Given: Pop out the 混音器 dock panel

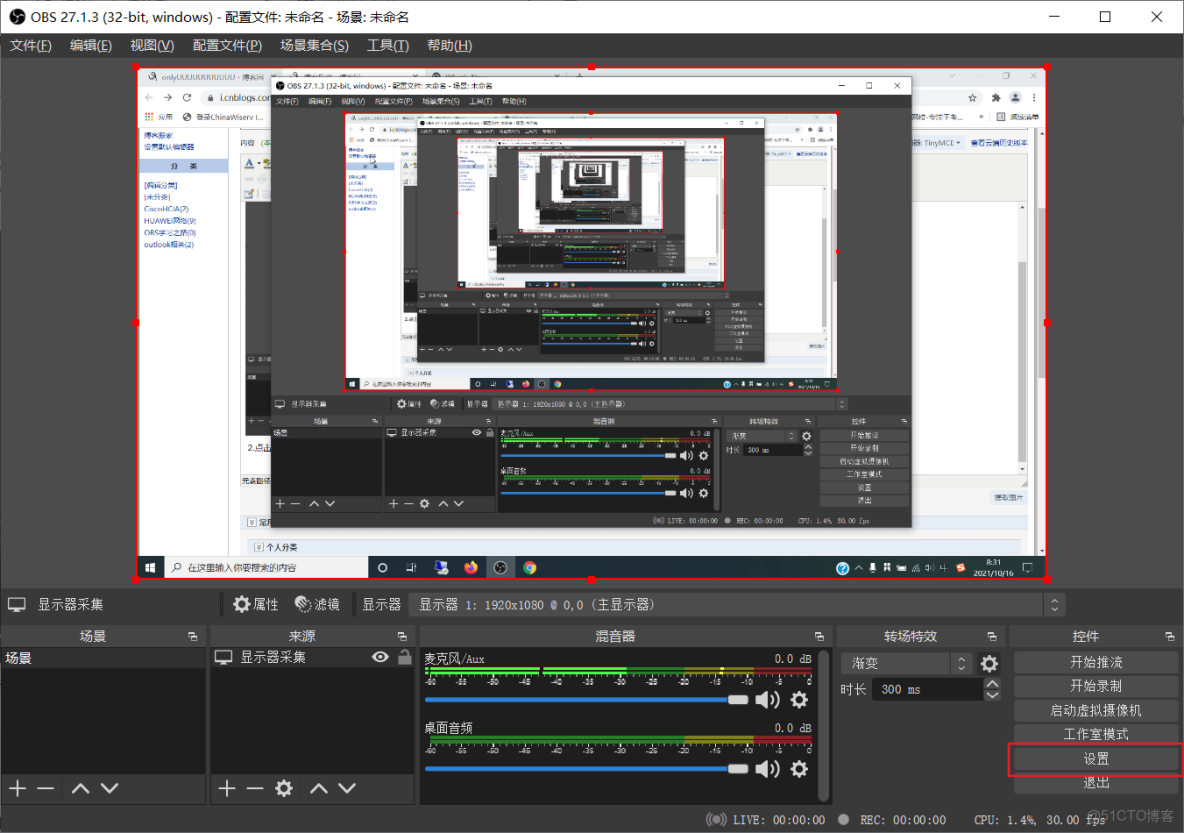Looking at the screenshot, I should click(819, 637).
